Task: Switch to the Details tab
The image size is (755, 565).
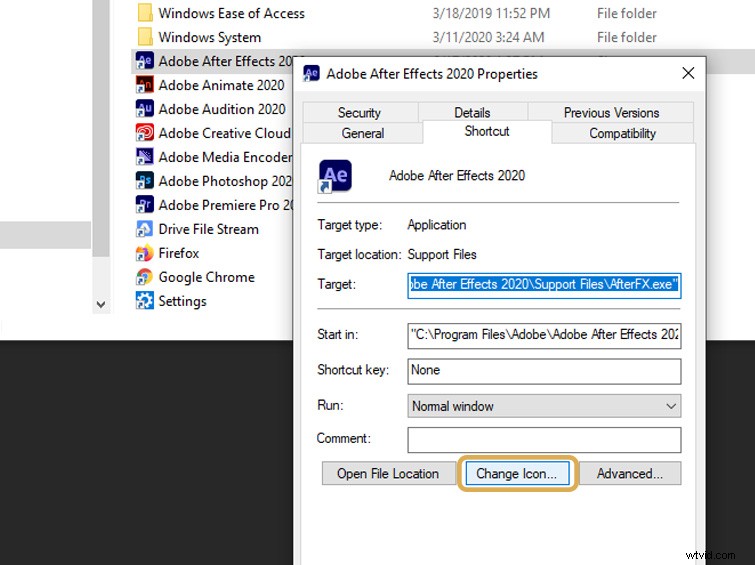Action: (x=472, y=112)
